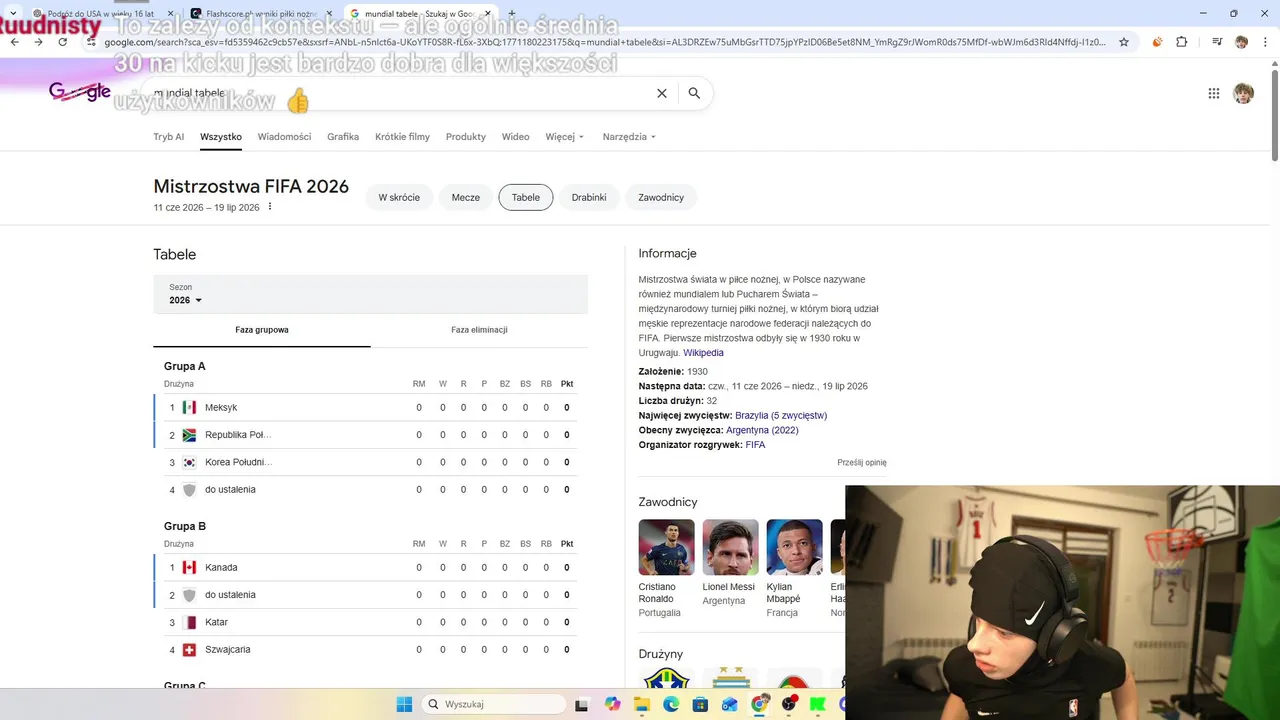
Task: Expand the Więcej menu
Action: pos(564,137)
